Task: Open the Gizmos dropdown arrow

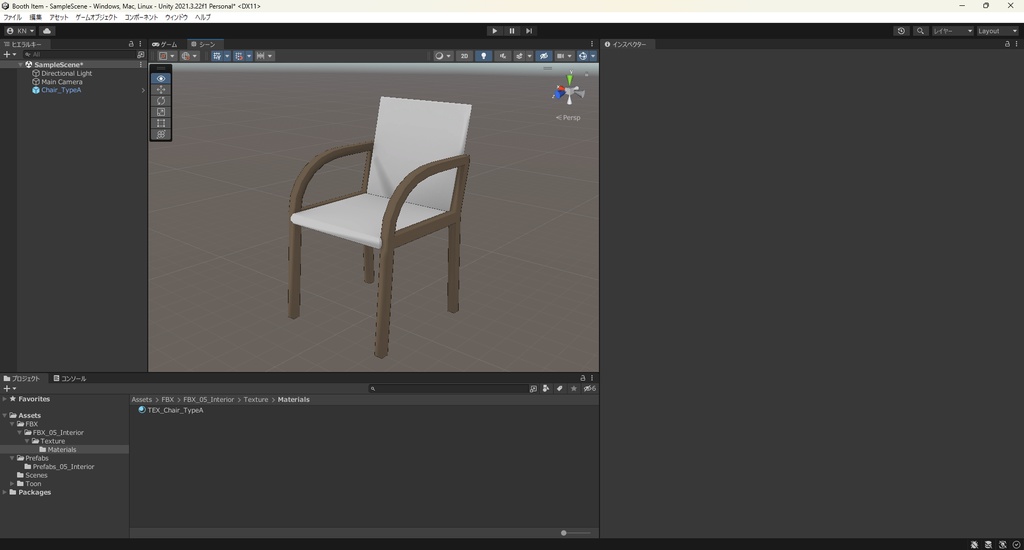Action: 593,56
